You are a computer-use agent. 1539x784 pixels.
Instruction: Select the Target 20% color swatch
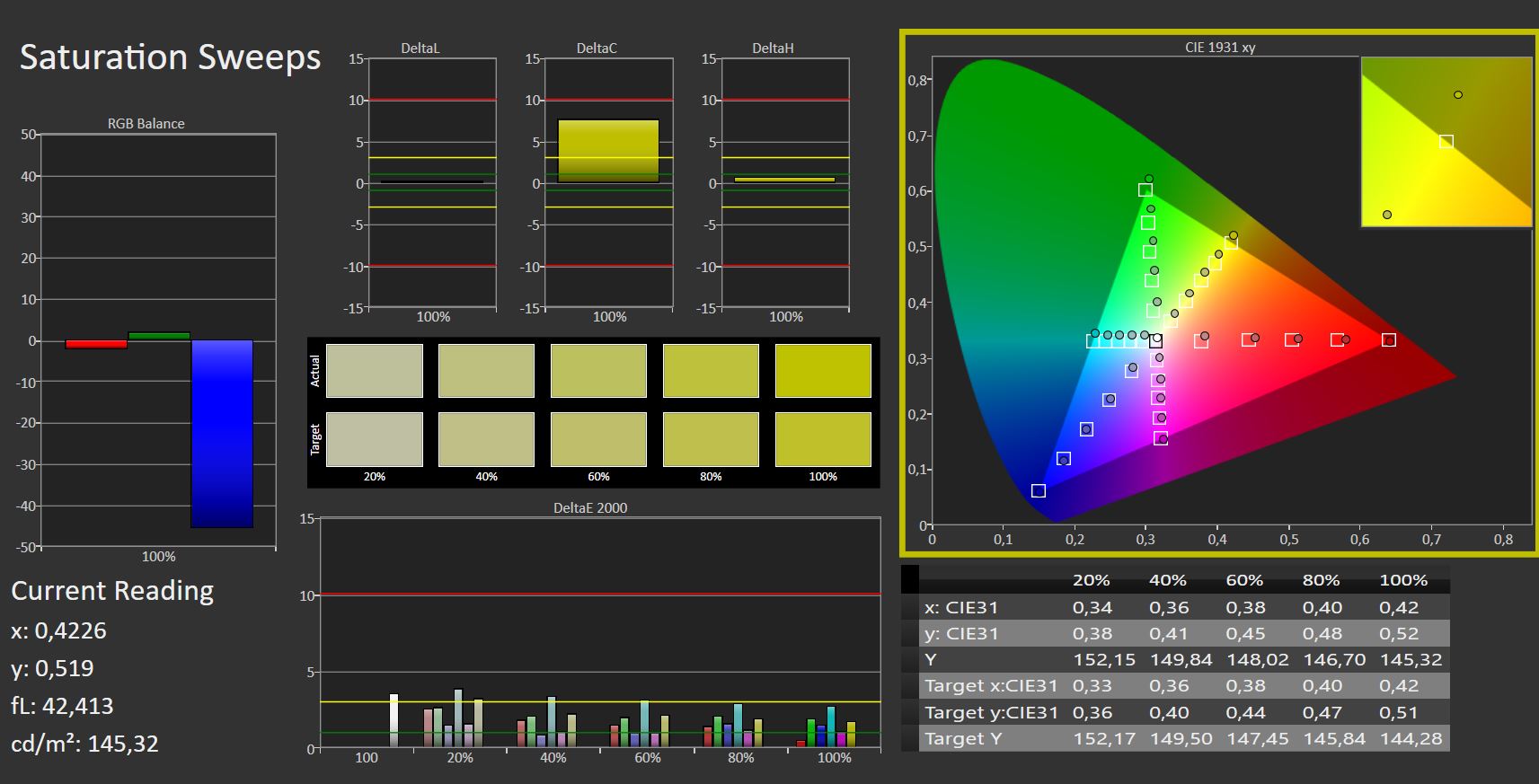(374, 439)
